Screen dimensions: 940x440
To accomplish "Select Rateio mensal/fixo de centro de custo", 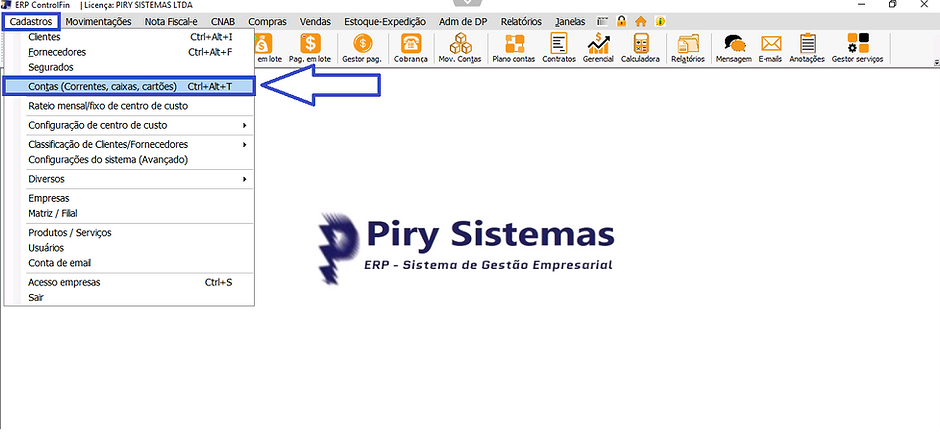I will coord(129,106).
